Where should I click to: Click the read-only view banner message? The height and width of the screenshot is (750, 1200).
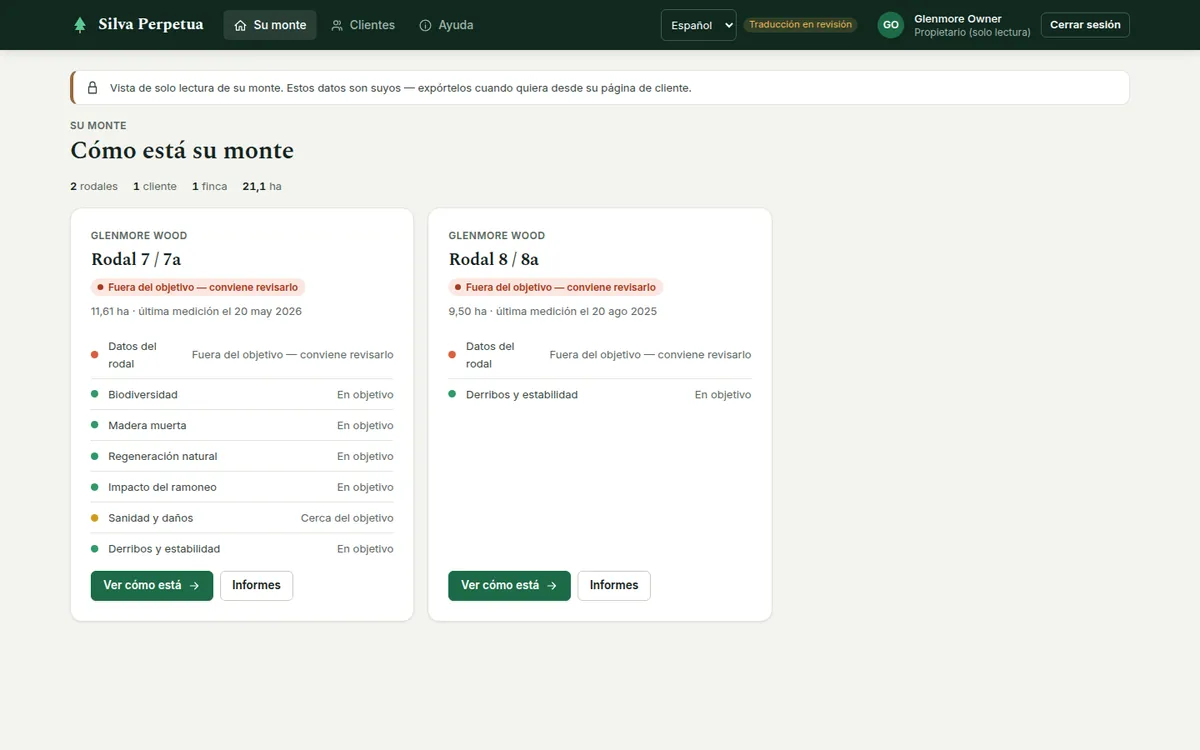click(x=400, y=88)
